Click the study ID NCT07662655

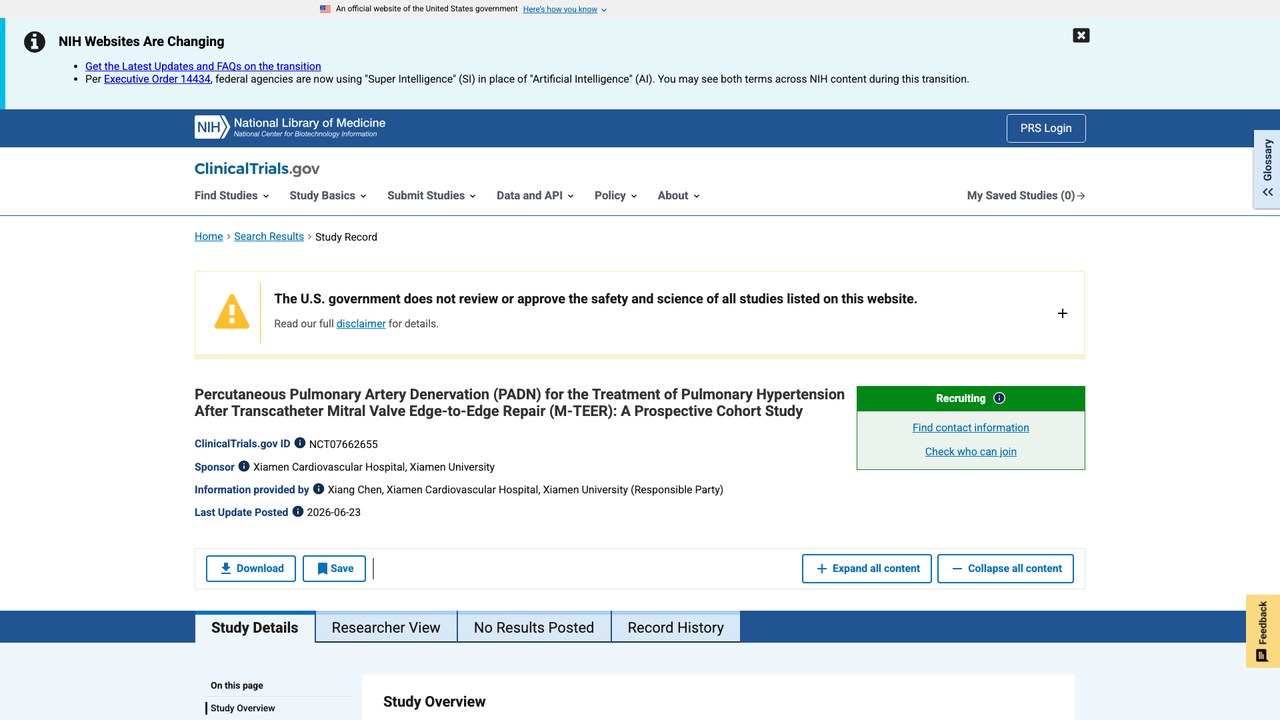(x=343, y=444)
